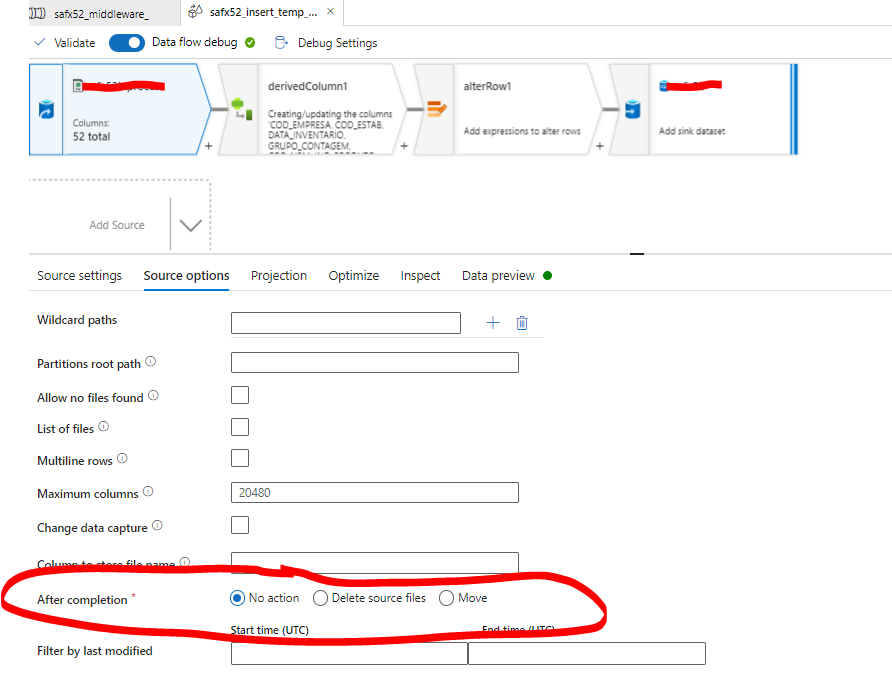The width and height of the screenshot is (892, 679).
Task: Toggle the Data flow debug switch
Action: pos(126,43)
